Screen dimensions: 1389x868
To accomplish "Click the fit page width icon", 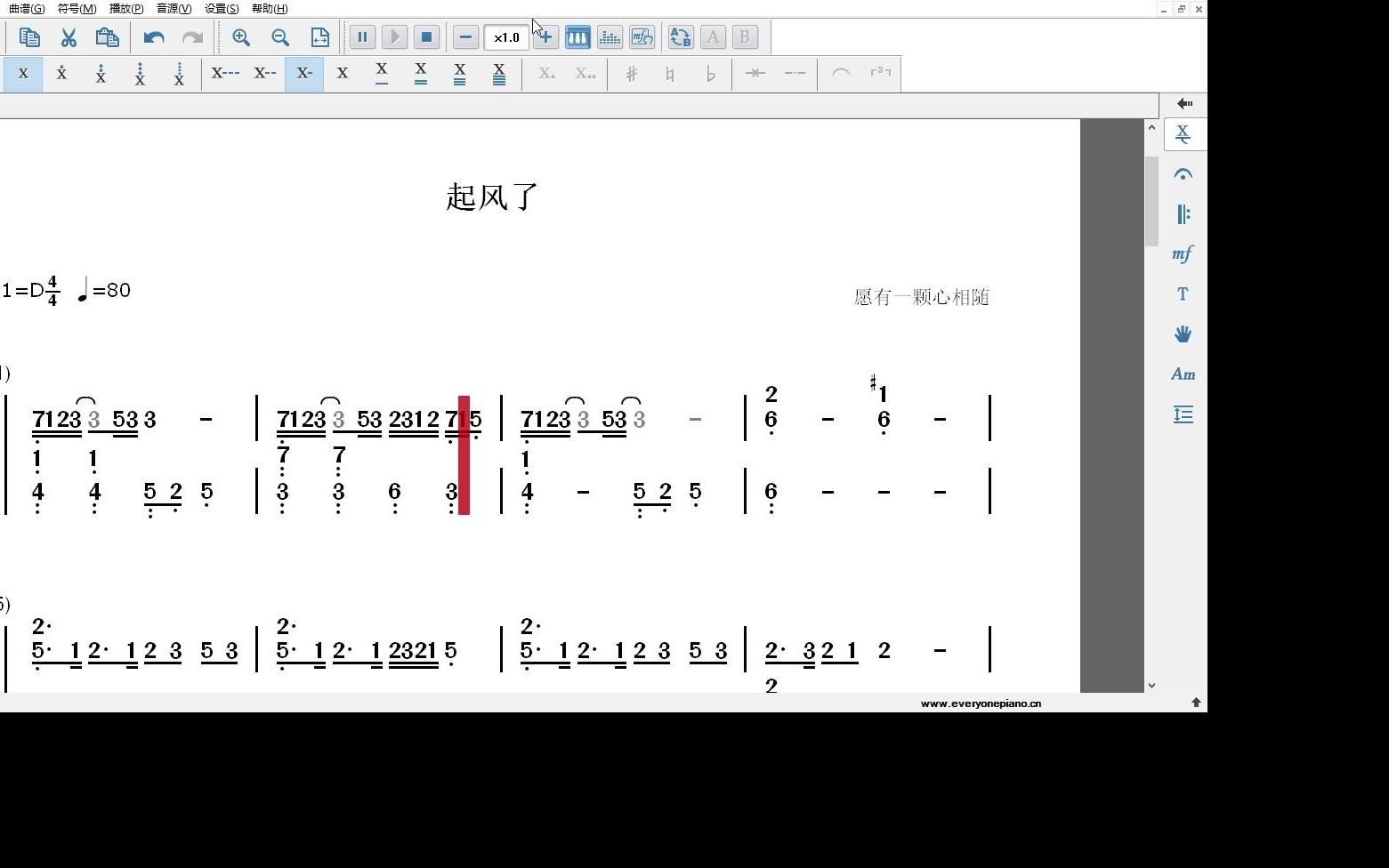I will [319, 37].
